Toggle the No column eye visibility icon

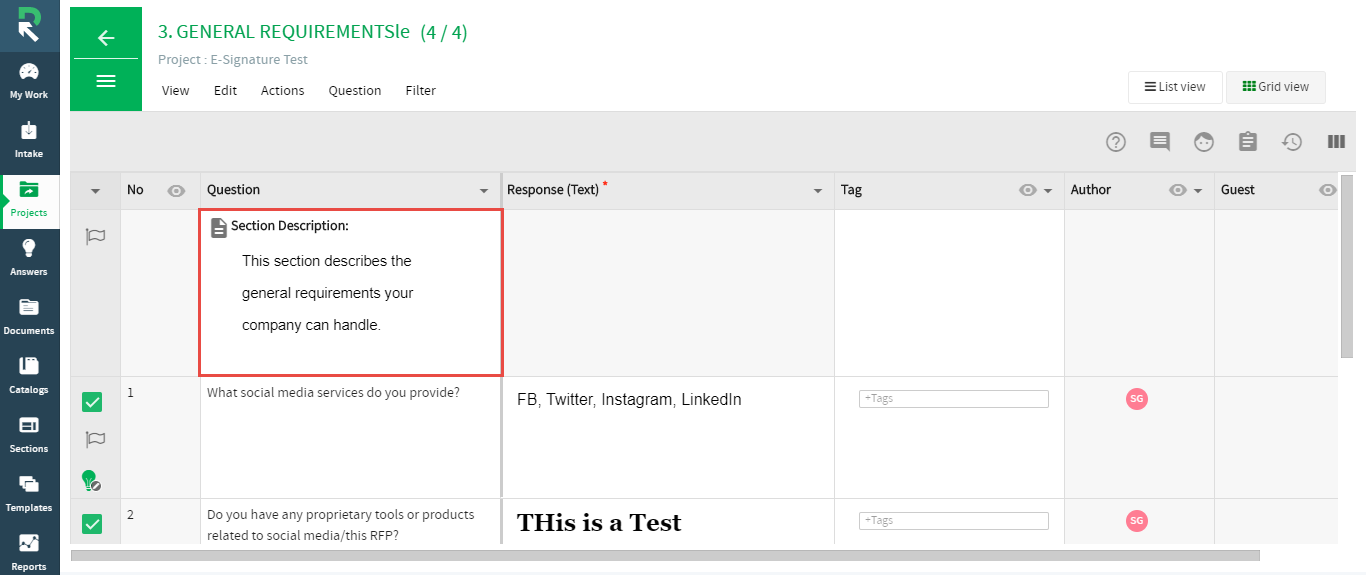[x=177, y=190]
